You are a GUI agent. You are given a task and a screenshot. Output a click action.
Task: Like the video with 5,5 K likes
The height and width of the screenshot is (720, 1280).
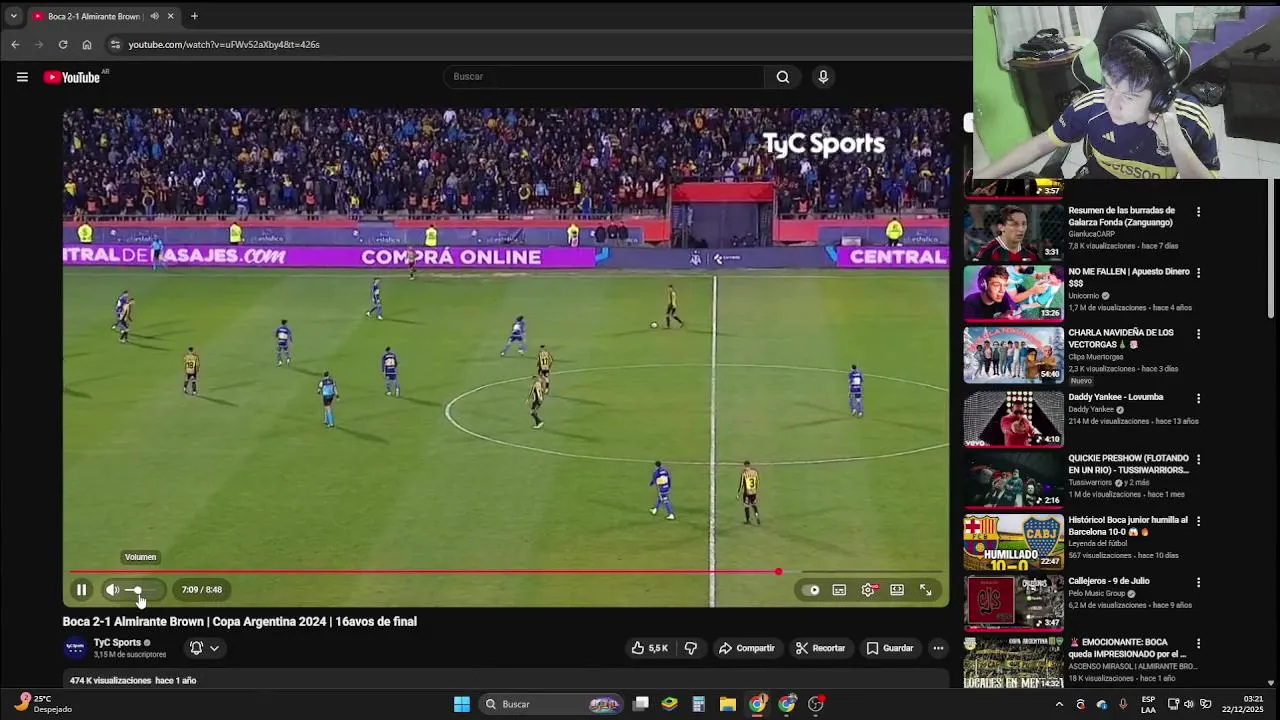(x=649, y=648)
